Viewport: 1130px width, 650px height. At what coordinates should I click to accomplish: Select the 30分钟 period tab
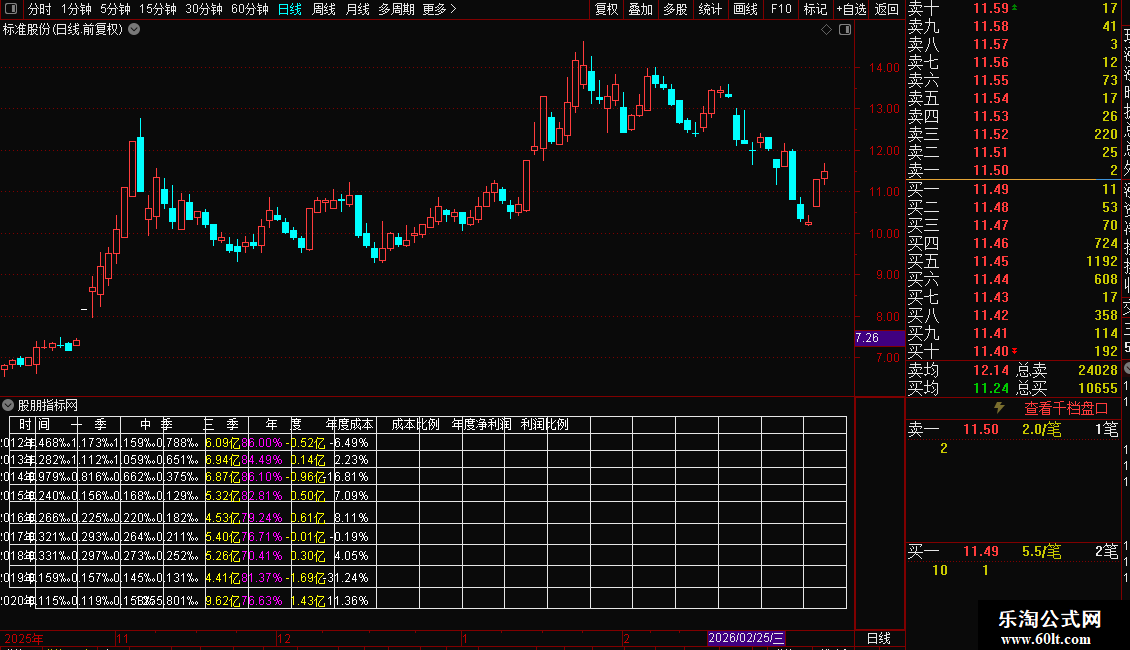pyautogui.click(x=203, y=9)
